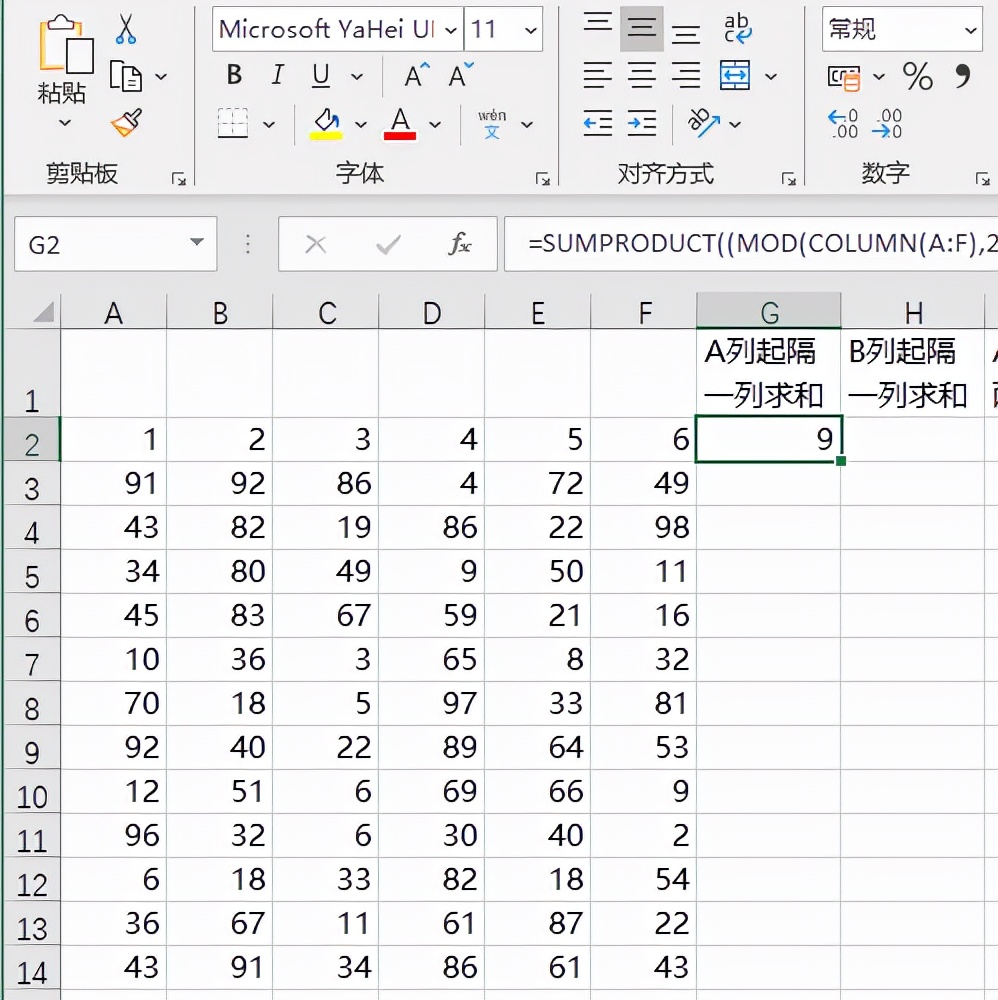
Task: Toggle Underline formatting
Action: (321, 76)
